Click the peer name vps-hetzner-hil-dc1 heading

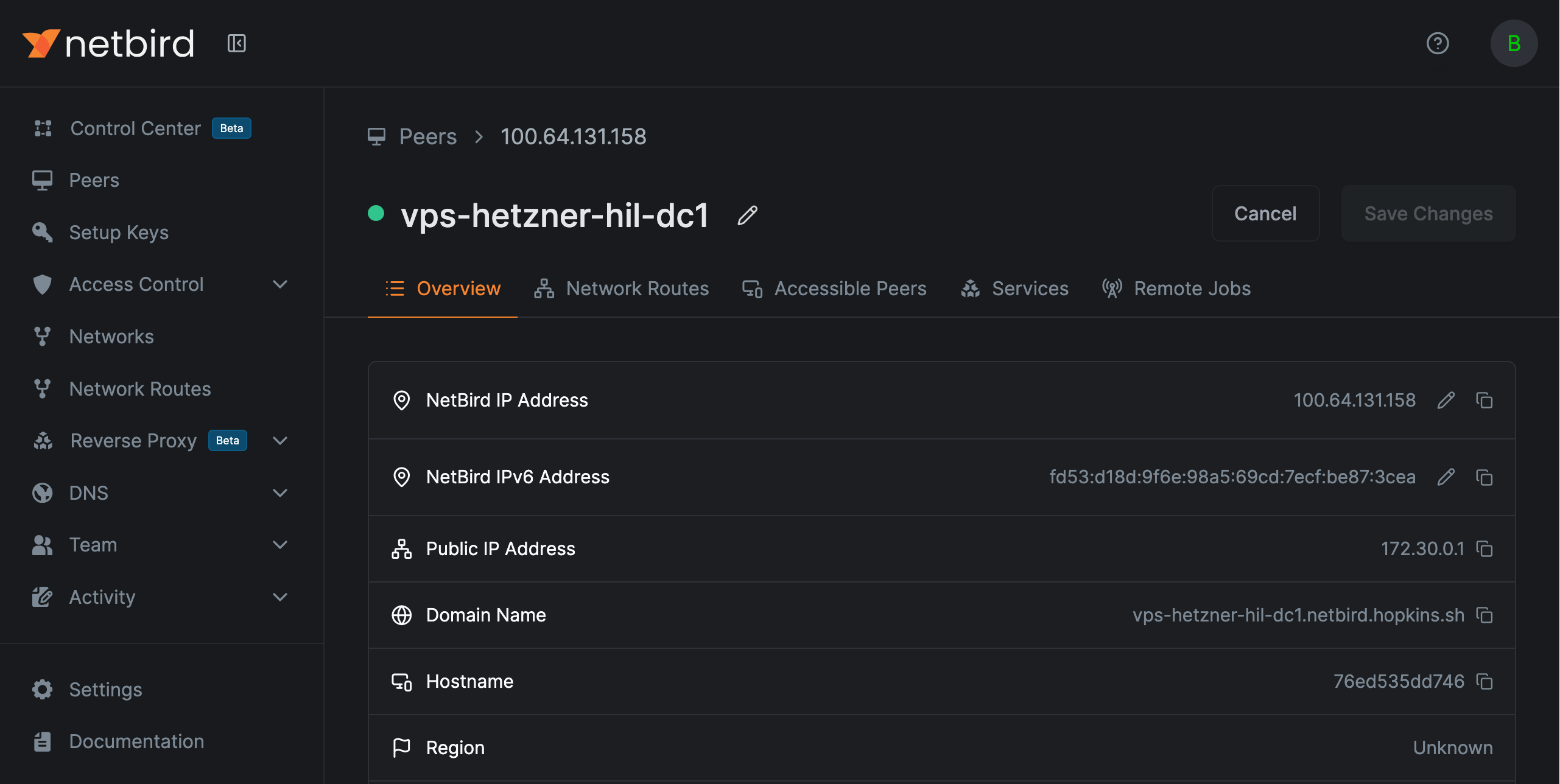tap(555, 215)
